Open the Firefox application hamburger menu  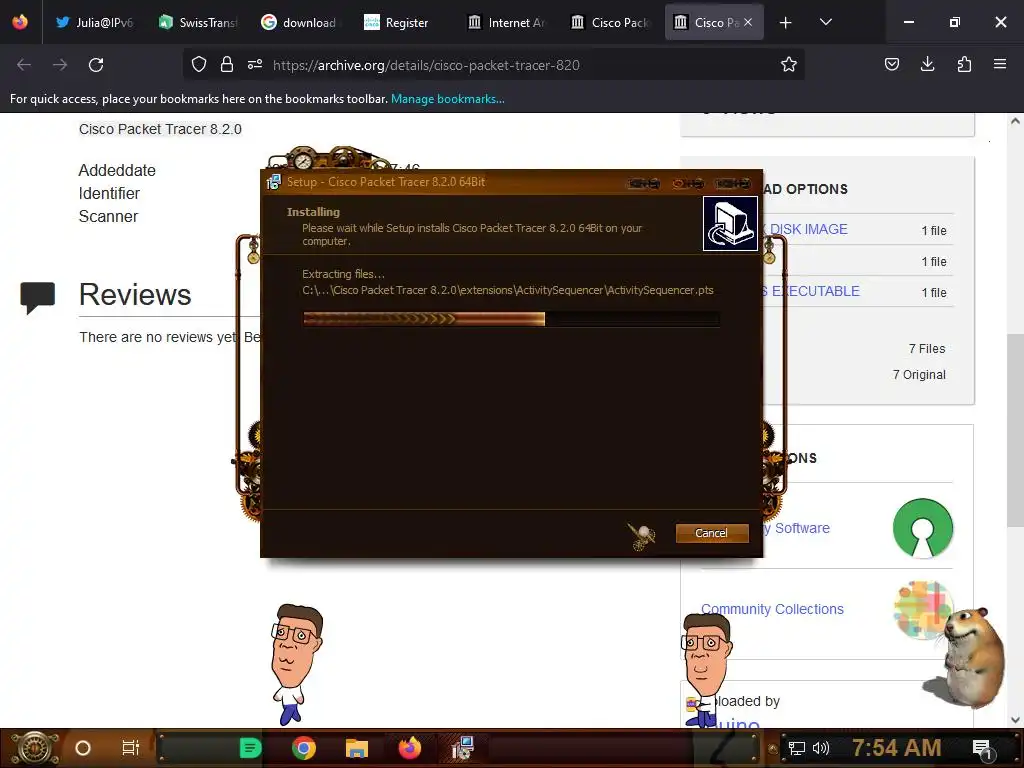tap(1000, 65)
